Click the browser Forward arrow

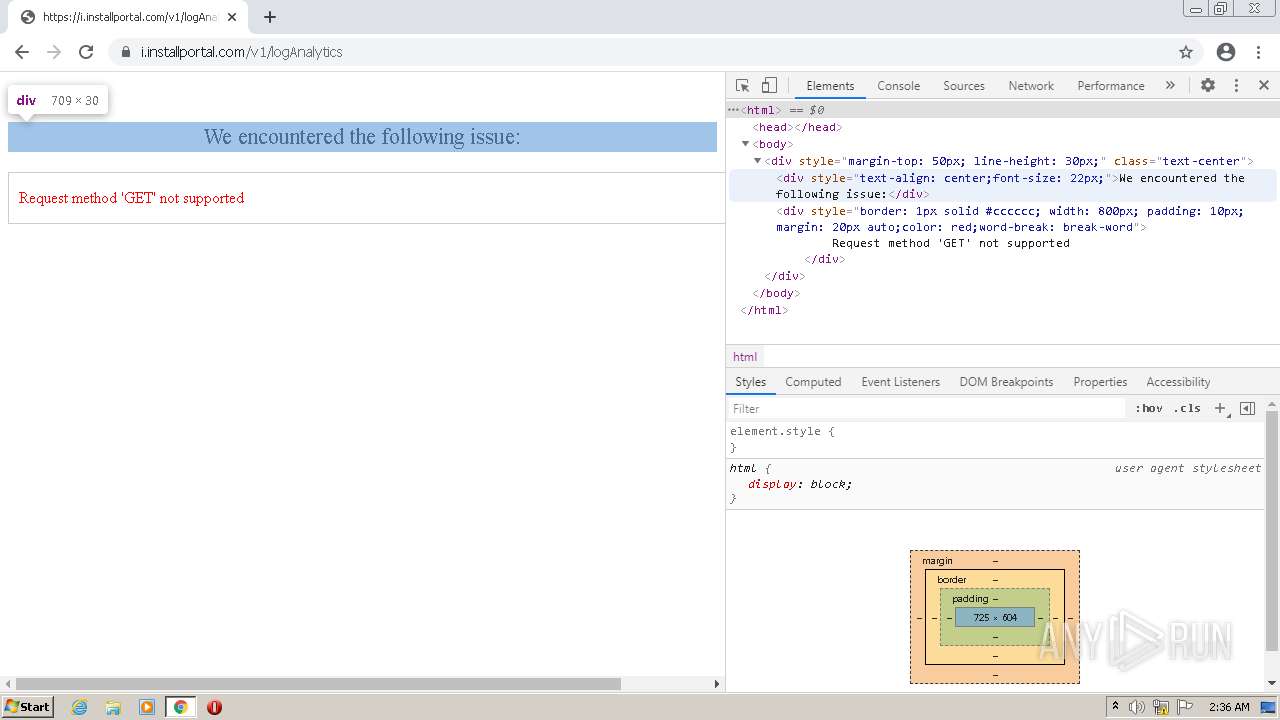pyautogui.click(x=54, y=52)
